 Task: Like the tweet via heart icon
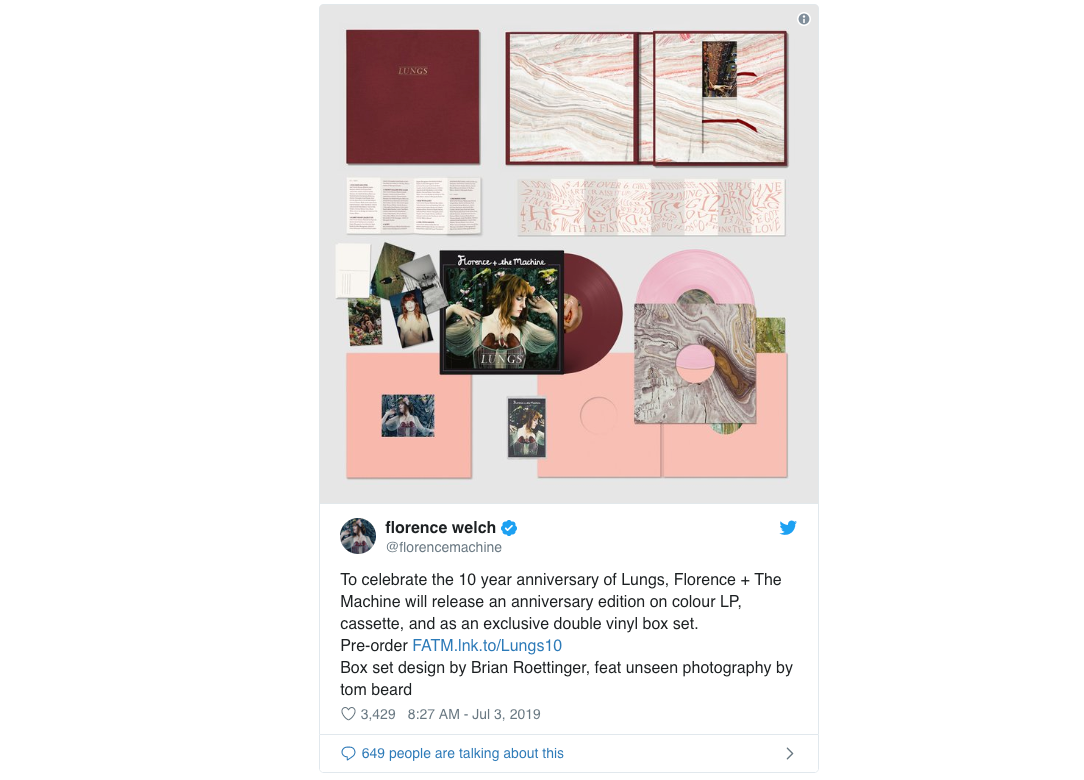[348, 714]
